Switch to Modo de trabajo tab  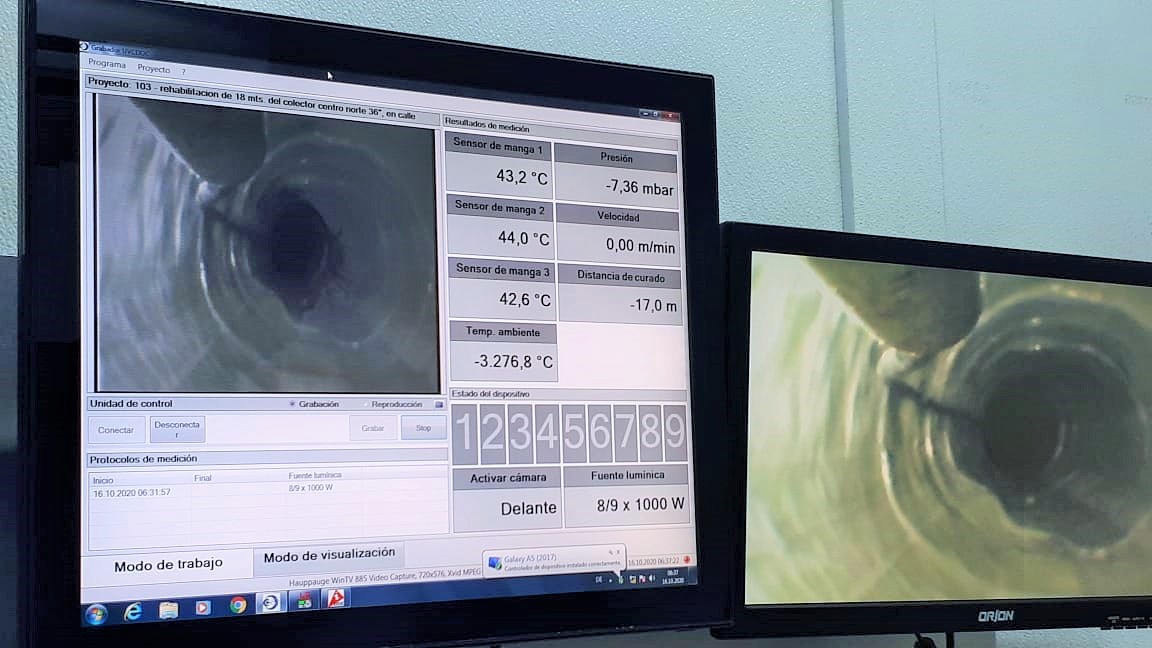click(168, 565)
